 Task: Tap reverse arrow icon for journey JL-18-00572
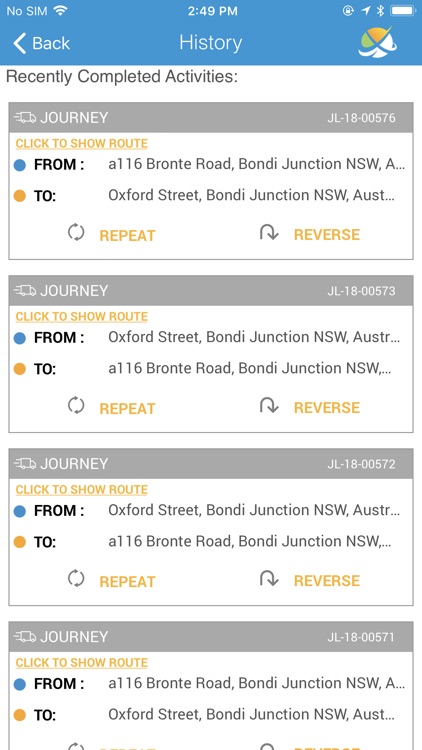point(269,579)
